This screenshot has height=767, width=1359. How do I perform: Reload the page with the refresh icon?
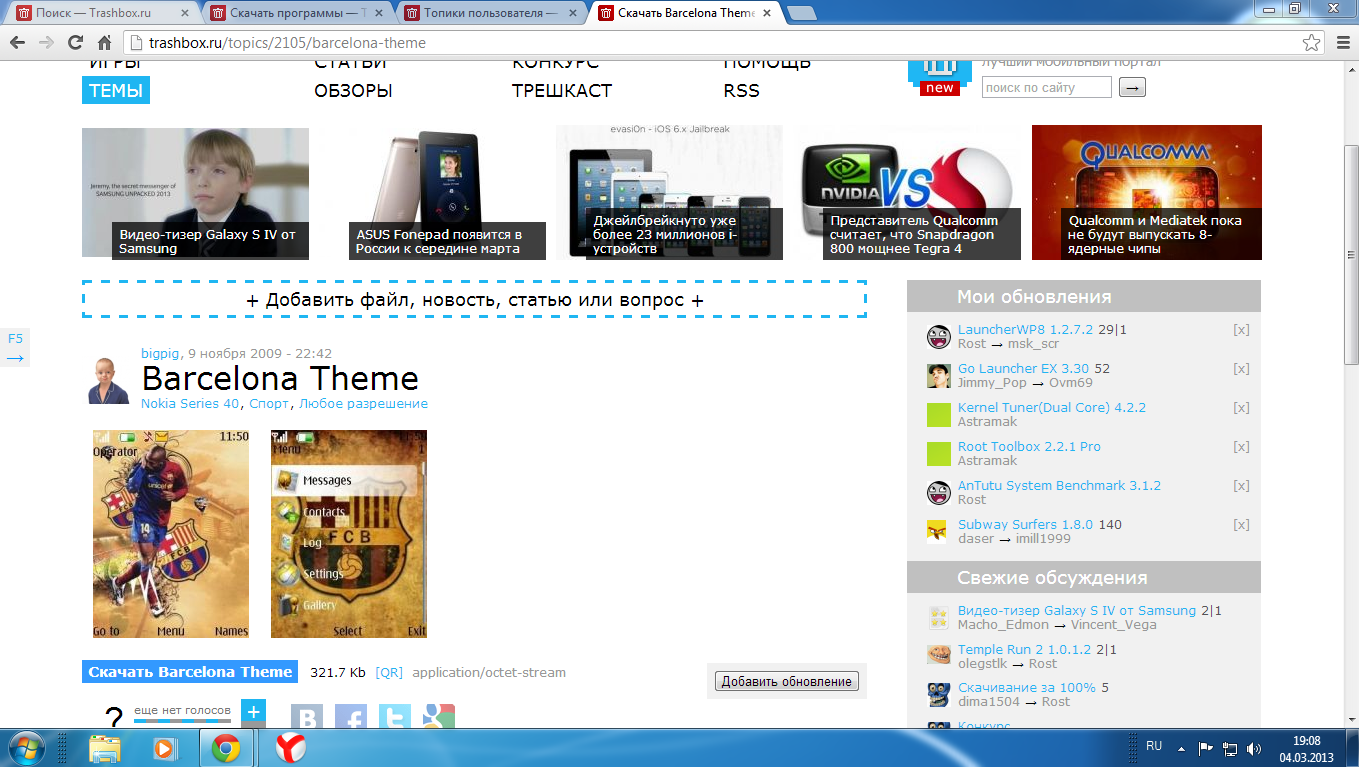75,43
